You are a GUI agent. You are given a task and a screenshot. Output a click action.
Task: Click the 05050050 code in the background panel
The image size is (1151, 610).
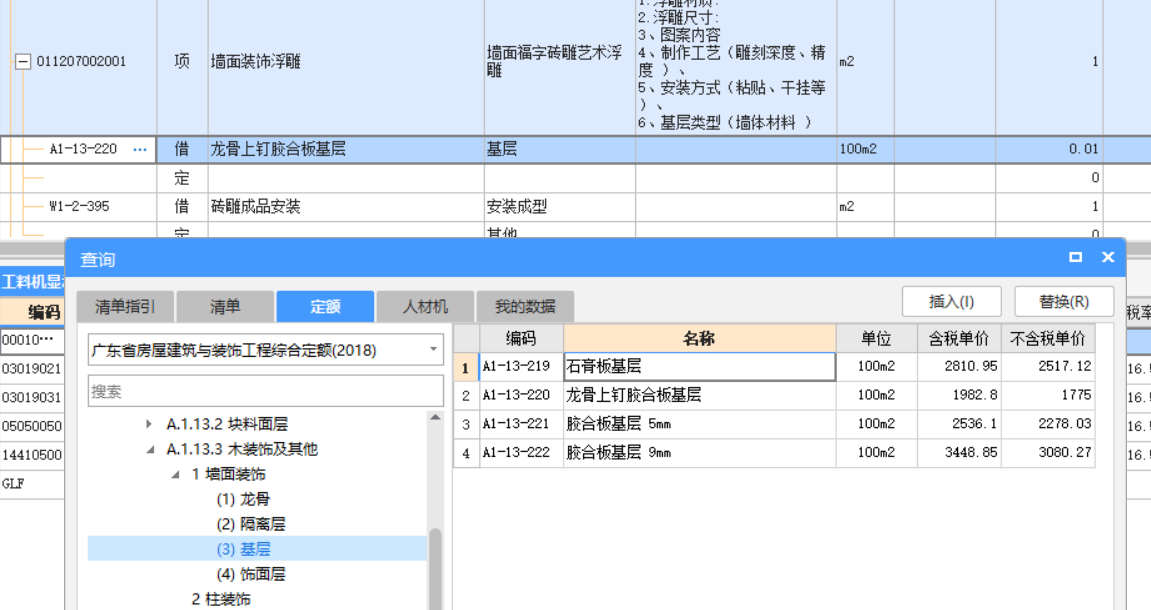pos(32,426)
